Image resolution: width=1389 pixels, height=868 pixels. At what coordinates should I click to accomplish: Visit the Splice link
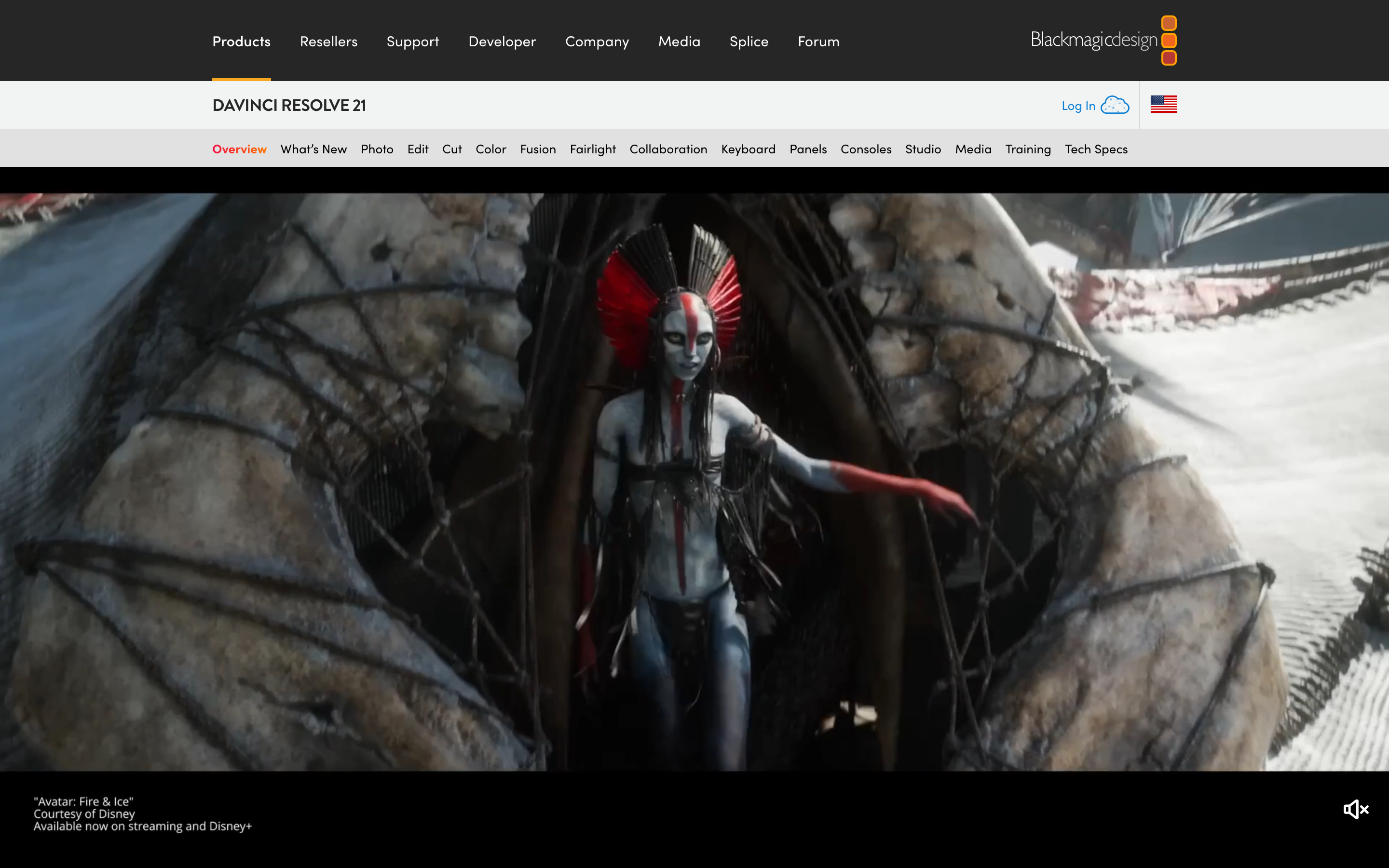[749, 41]
